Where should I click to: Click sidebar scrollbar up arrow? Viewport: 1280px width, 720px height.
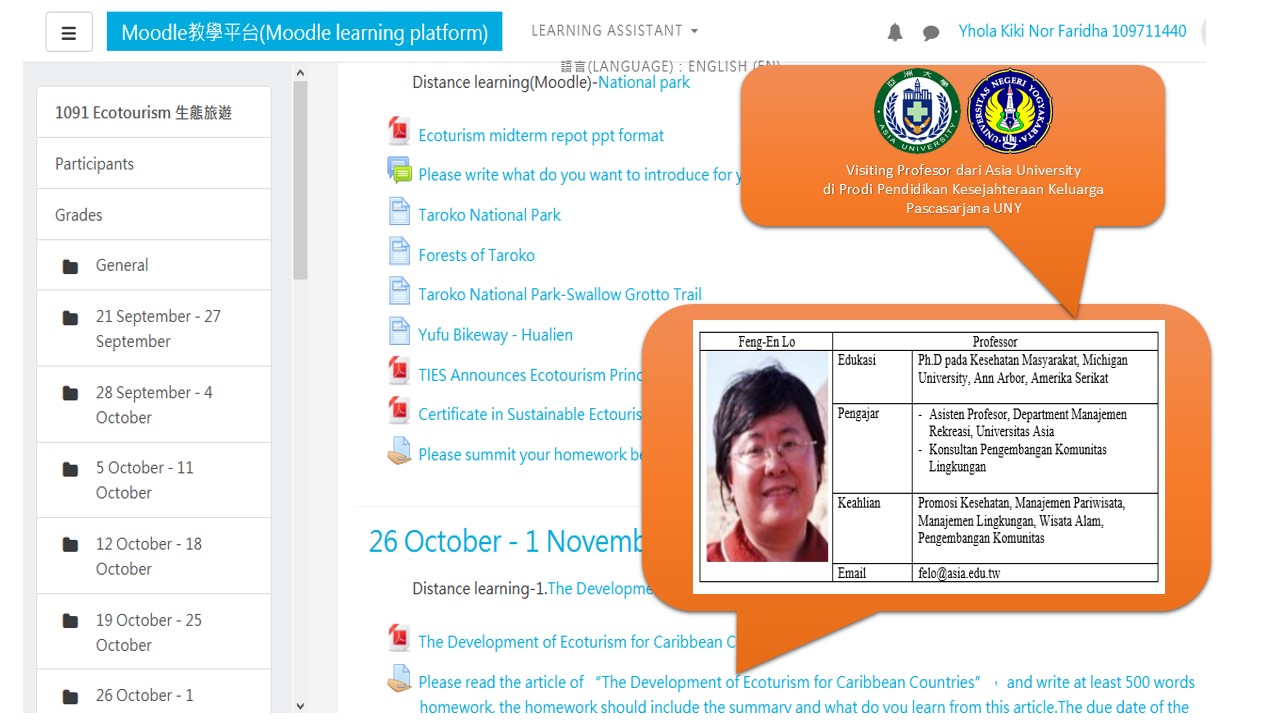300,72
